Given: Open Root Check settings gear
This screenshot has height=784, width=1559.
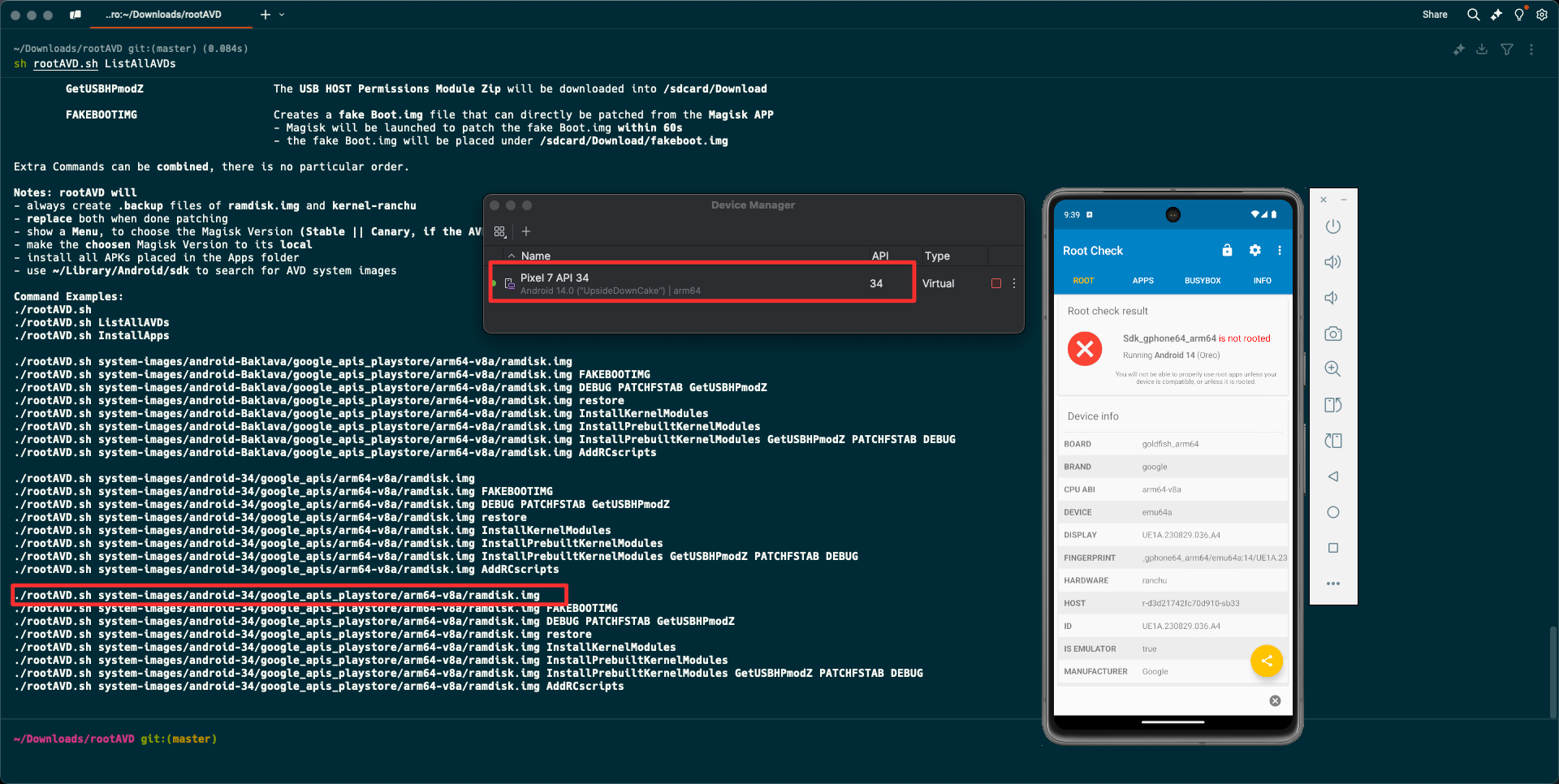Looking at the screenshot, I should point(1255,251).
